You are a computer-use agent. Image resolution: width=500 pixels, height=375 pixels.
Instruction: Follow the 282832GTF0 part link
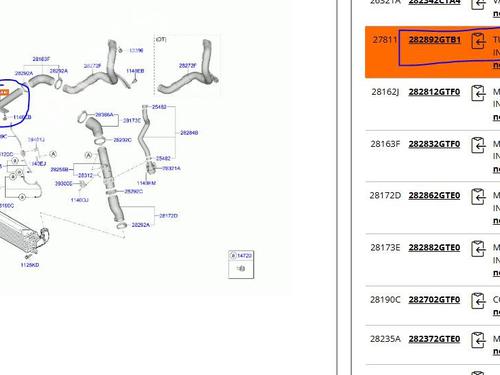(x=434, y=144)
